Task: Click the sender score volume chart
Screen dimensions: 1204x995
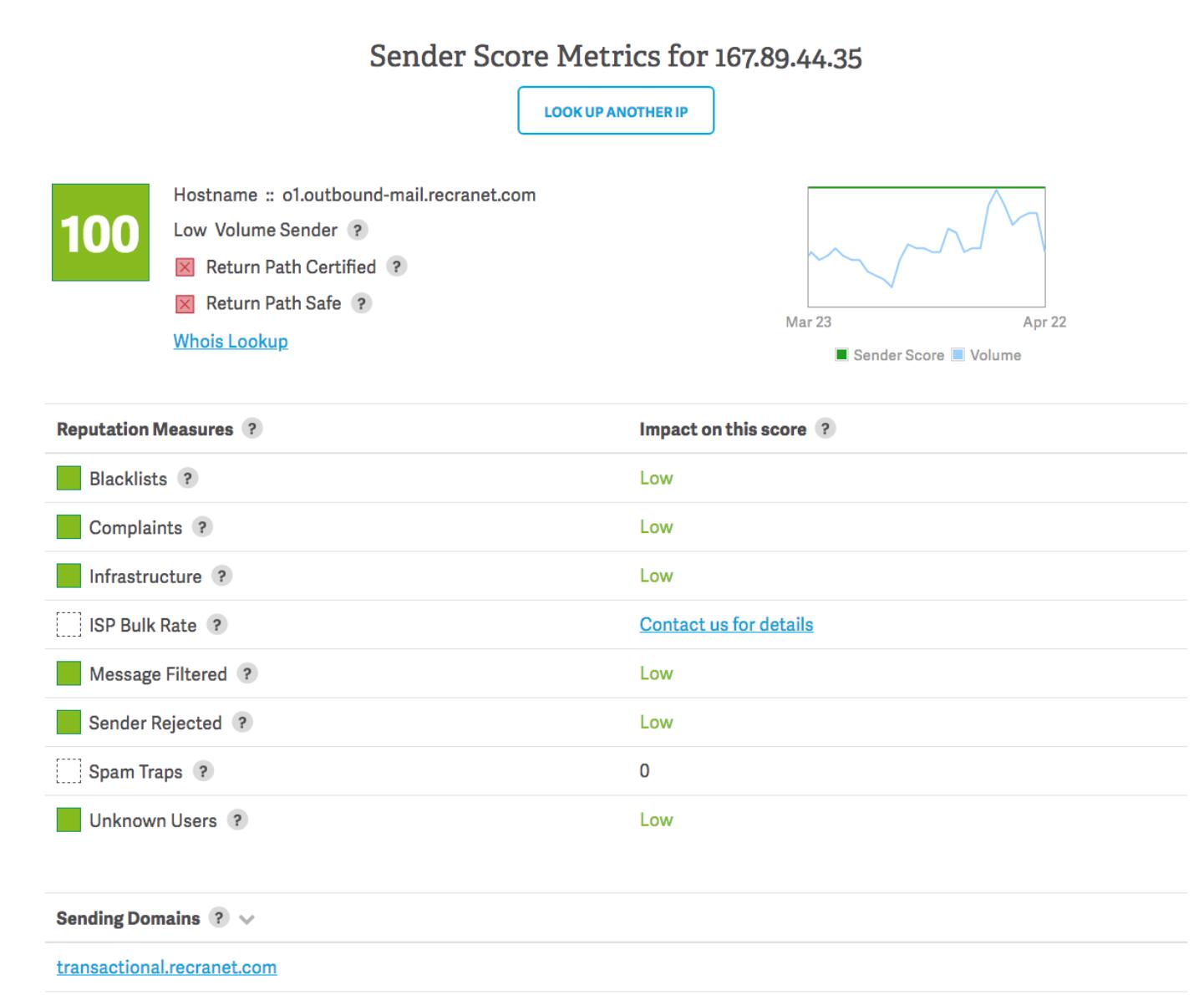Action: [x=926, y=247]
